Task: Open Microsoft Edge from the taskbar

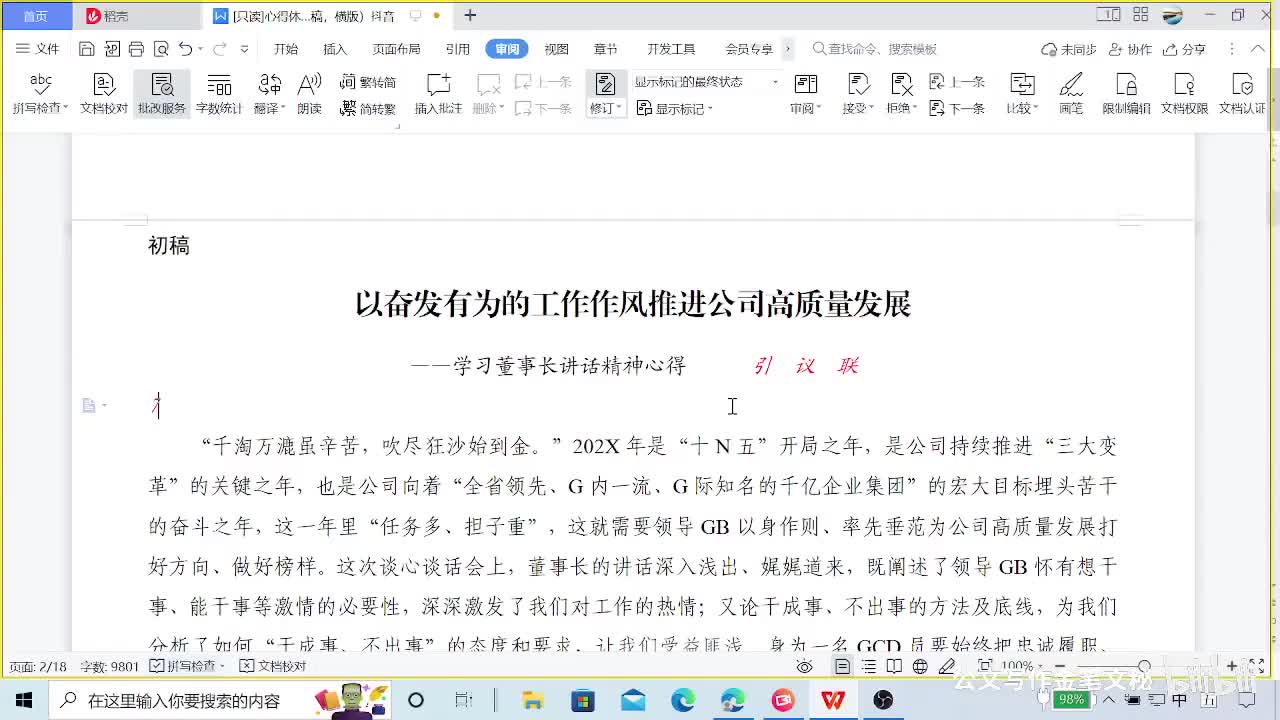Action: (x=683, y=700)
